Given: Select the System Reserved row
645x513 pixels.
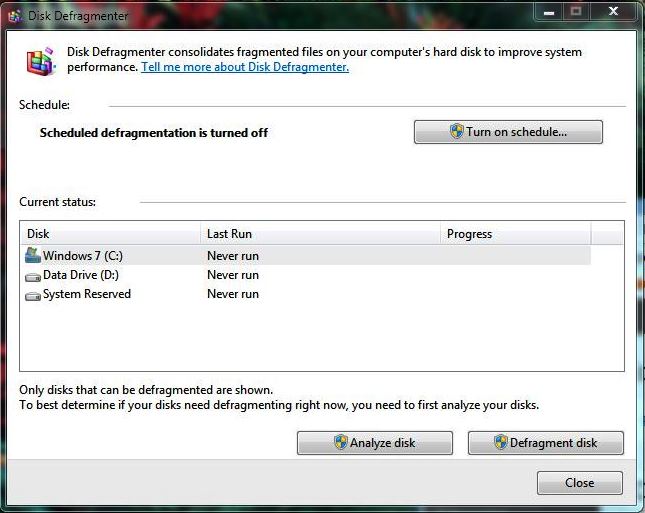Looking at the screenshot, I should [306, 294].
